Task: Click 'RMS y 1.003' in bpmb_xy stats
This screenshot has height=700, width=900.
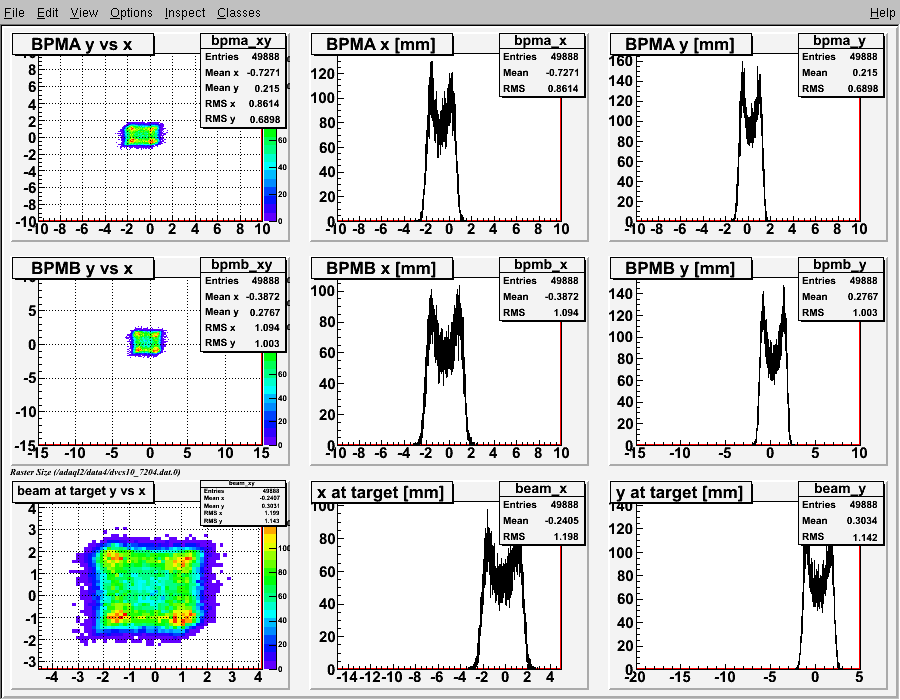Action: pyautogui.click(x=242, y=343)
